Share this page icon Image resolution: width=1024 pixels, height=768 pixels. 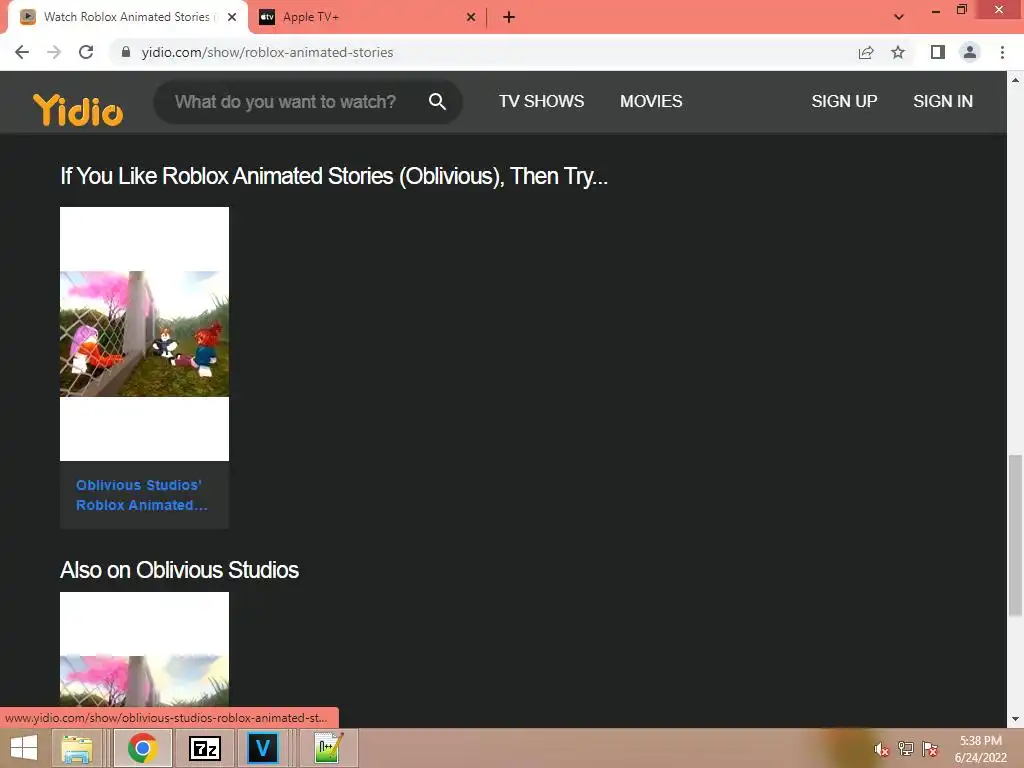coord(866,52)
